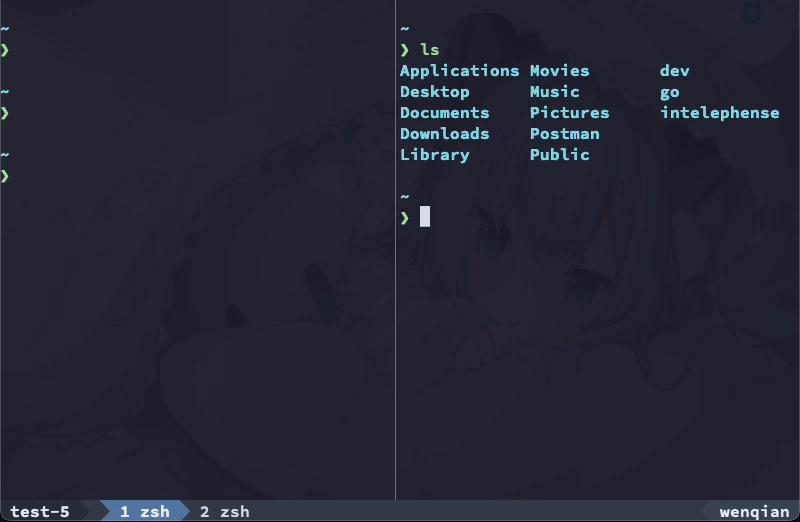Click the Pictures directory entry

[569, 113]
